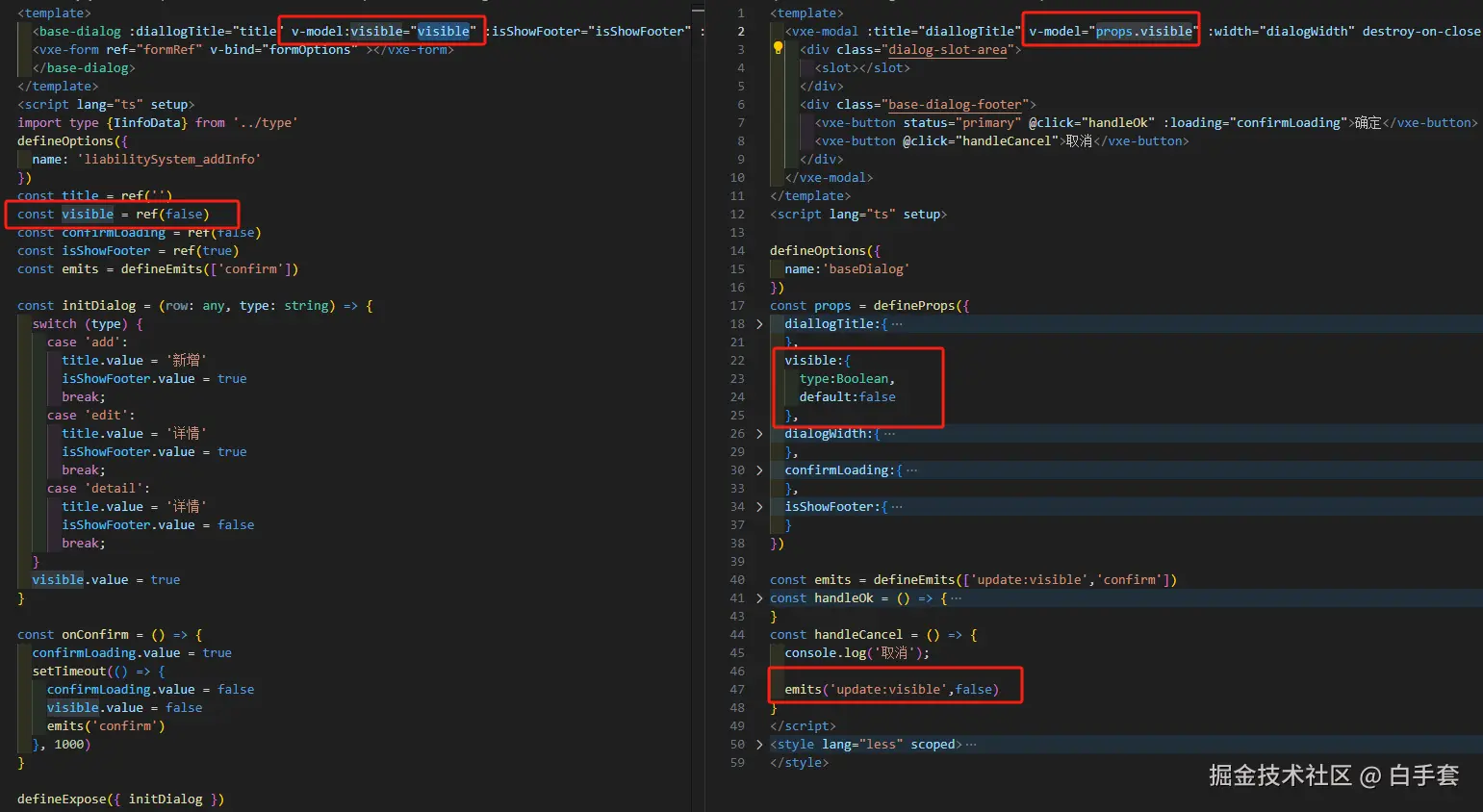1483x812 pixels.
Task: Click the "<slot></slot>" line
Action: tap(862, 68)
